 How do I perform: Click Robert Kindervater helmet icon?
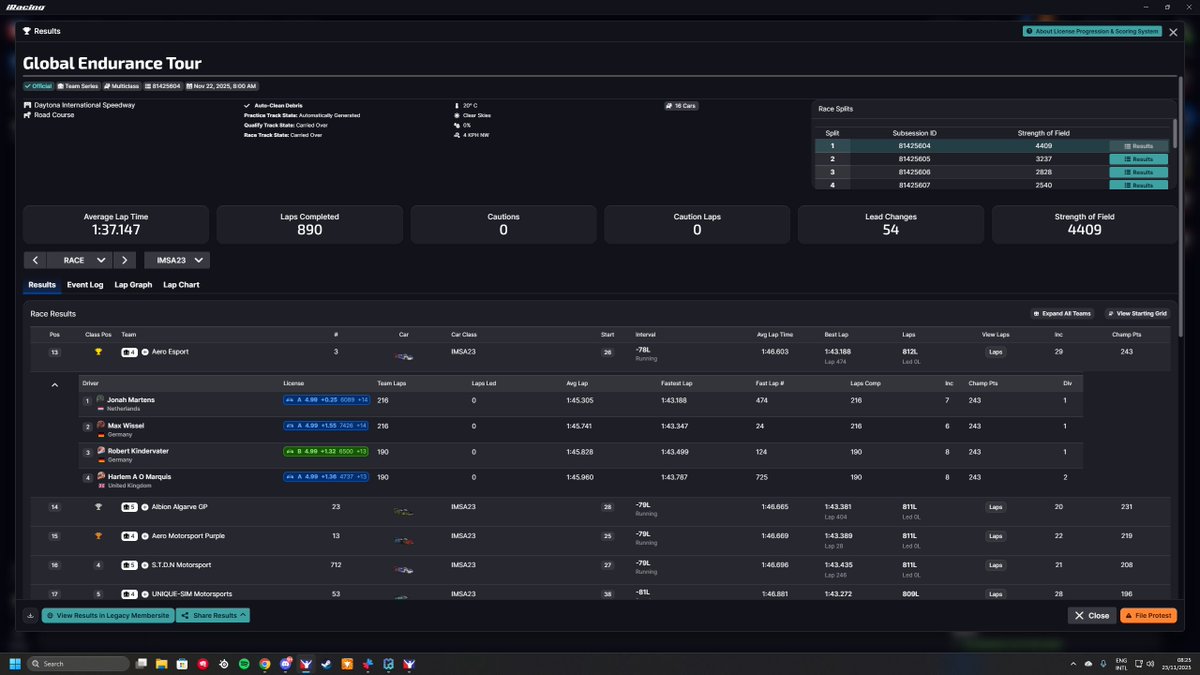[x=100, y=451]
